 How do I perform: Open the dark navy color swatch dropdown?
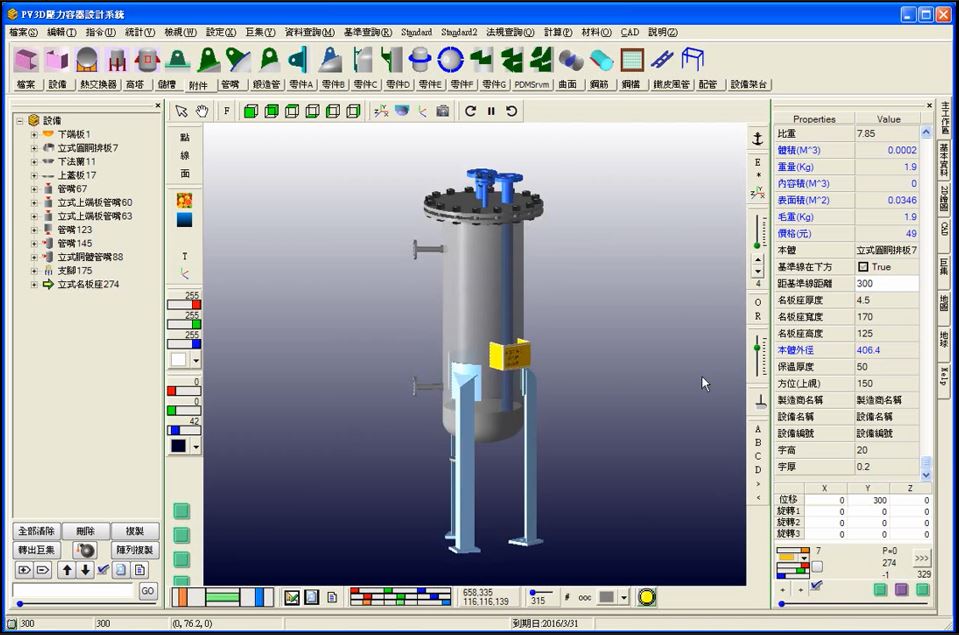click(196, 447)
